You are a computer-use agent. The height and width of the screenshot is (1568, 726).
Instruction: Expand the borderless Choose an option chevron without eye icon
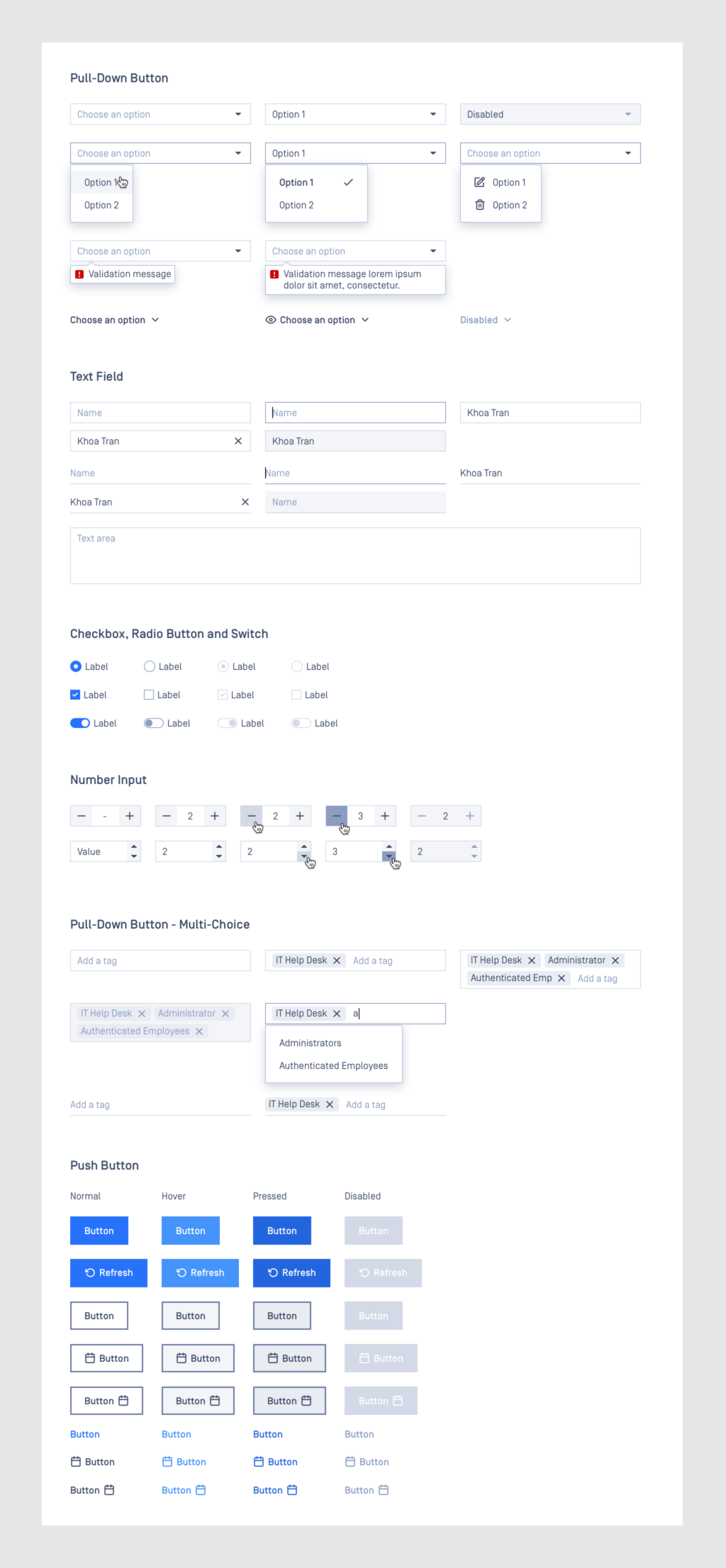tap(155, 320)
